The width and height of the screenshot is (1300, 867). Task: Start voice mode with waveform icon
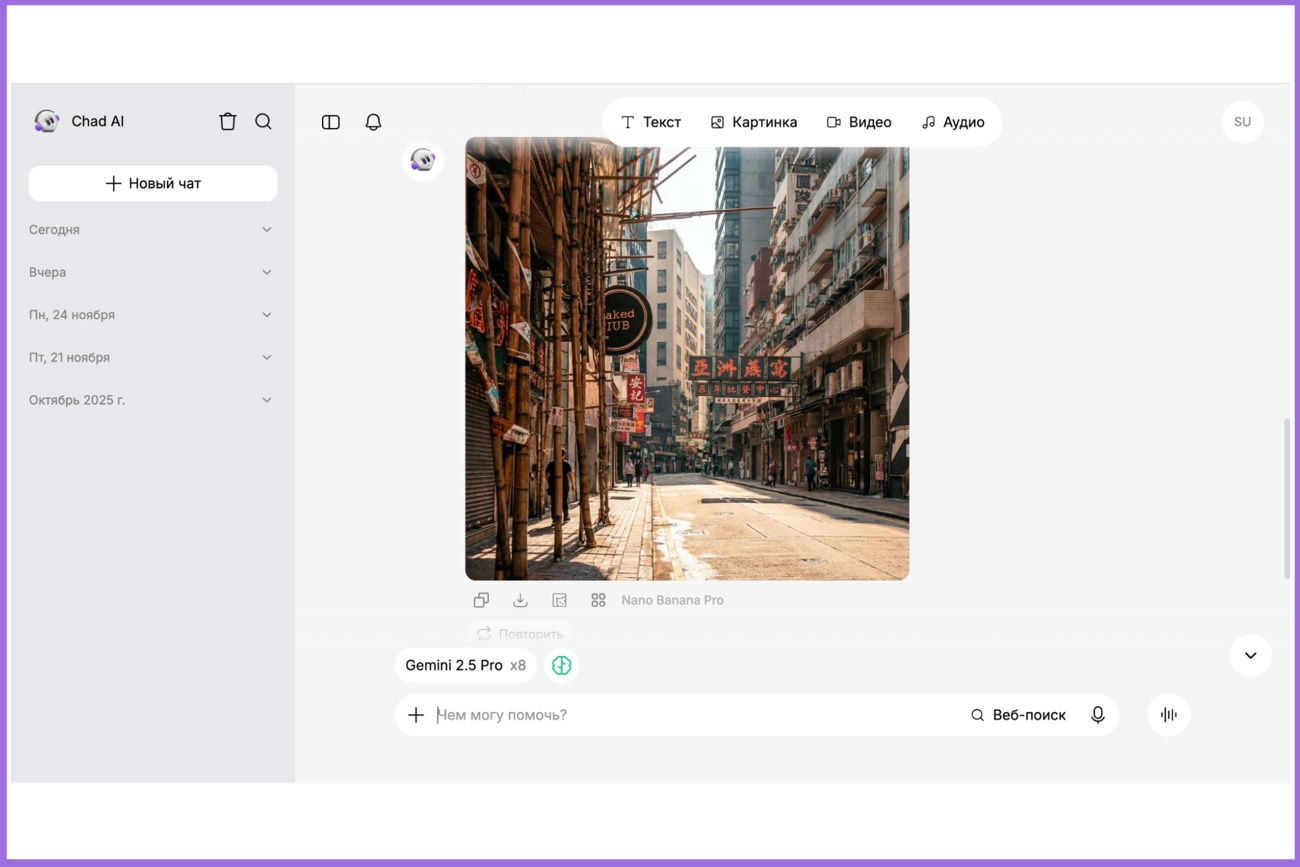coord(1168,715)
